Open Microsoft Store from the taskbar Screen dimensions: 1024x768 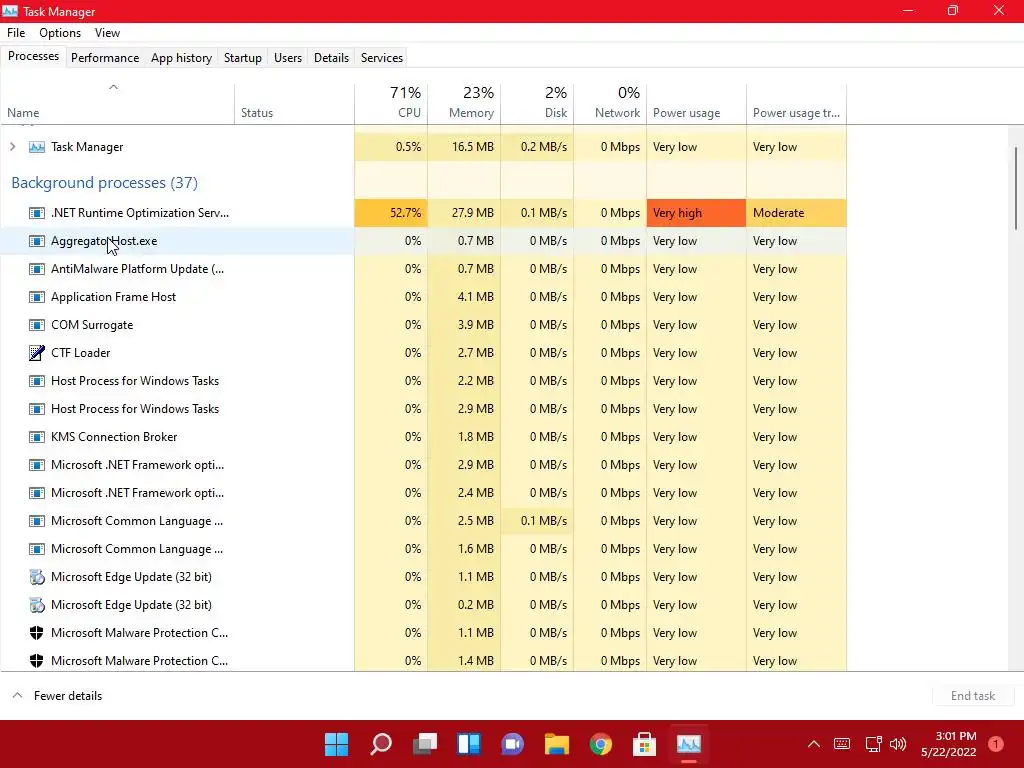click(x=645, y=744)
